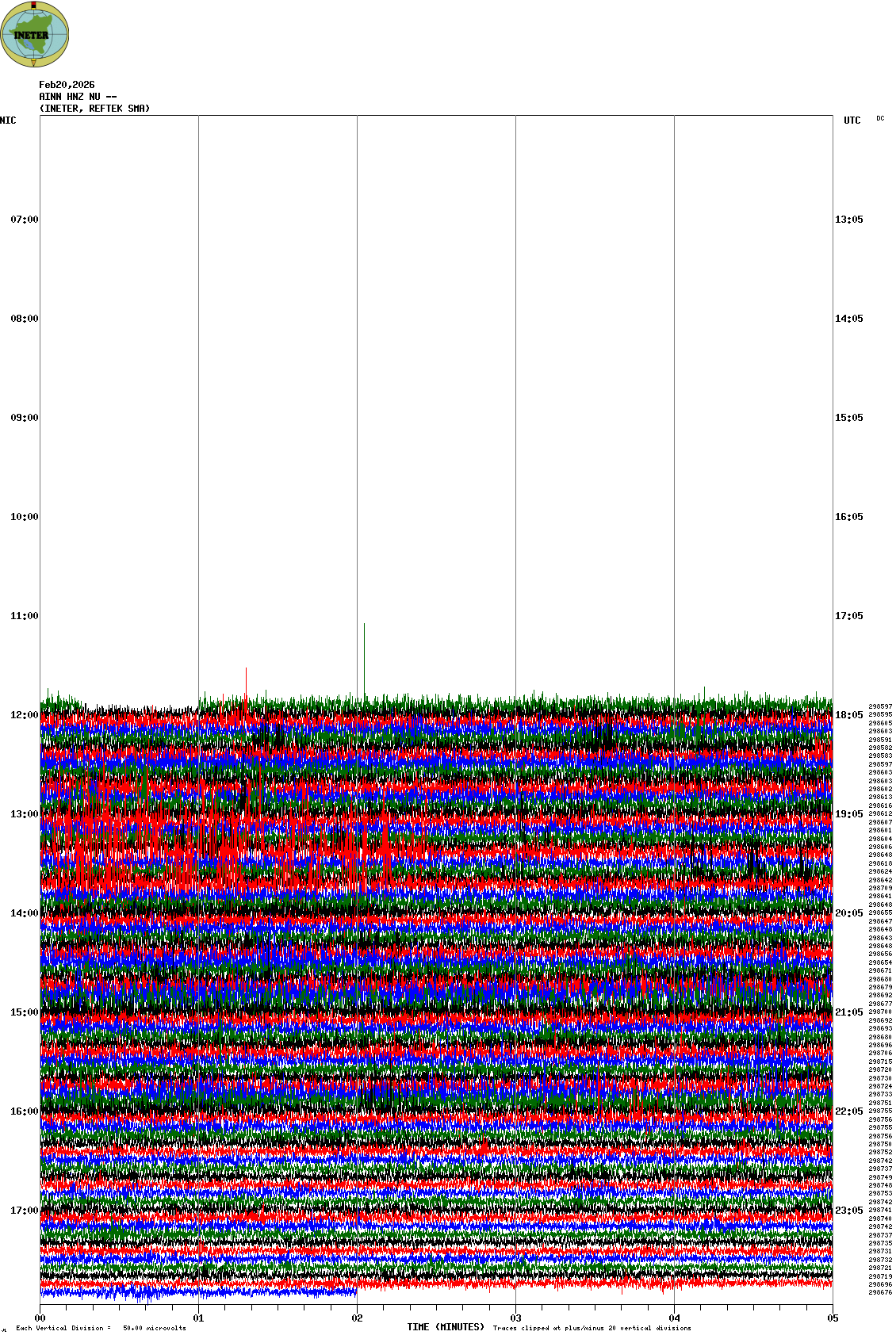Click the 18:05 UTC time marker
Screen dimensions: 896x1339
[x=848, y=715]
